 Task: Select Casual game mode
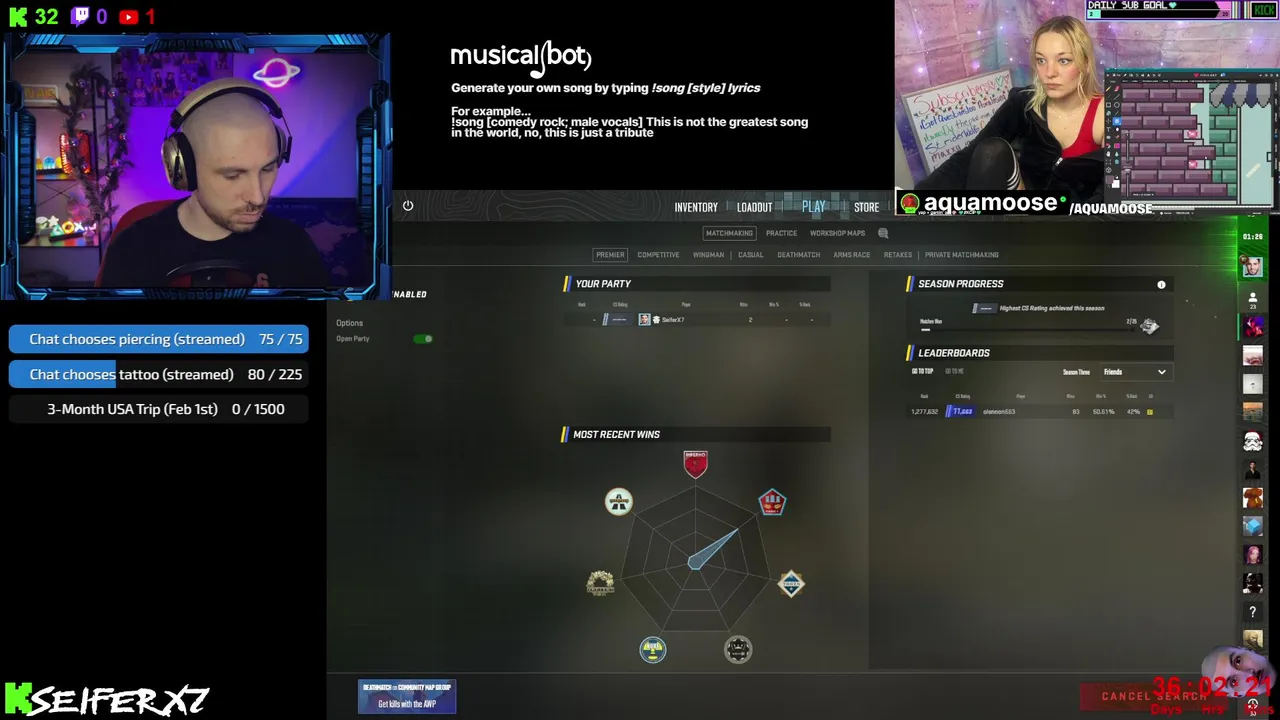[x=750, y=255]
